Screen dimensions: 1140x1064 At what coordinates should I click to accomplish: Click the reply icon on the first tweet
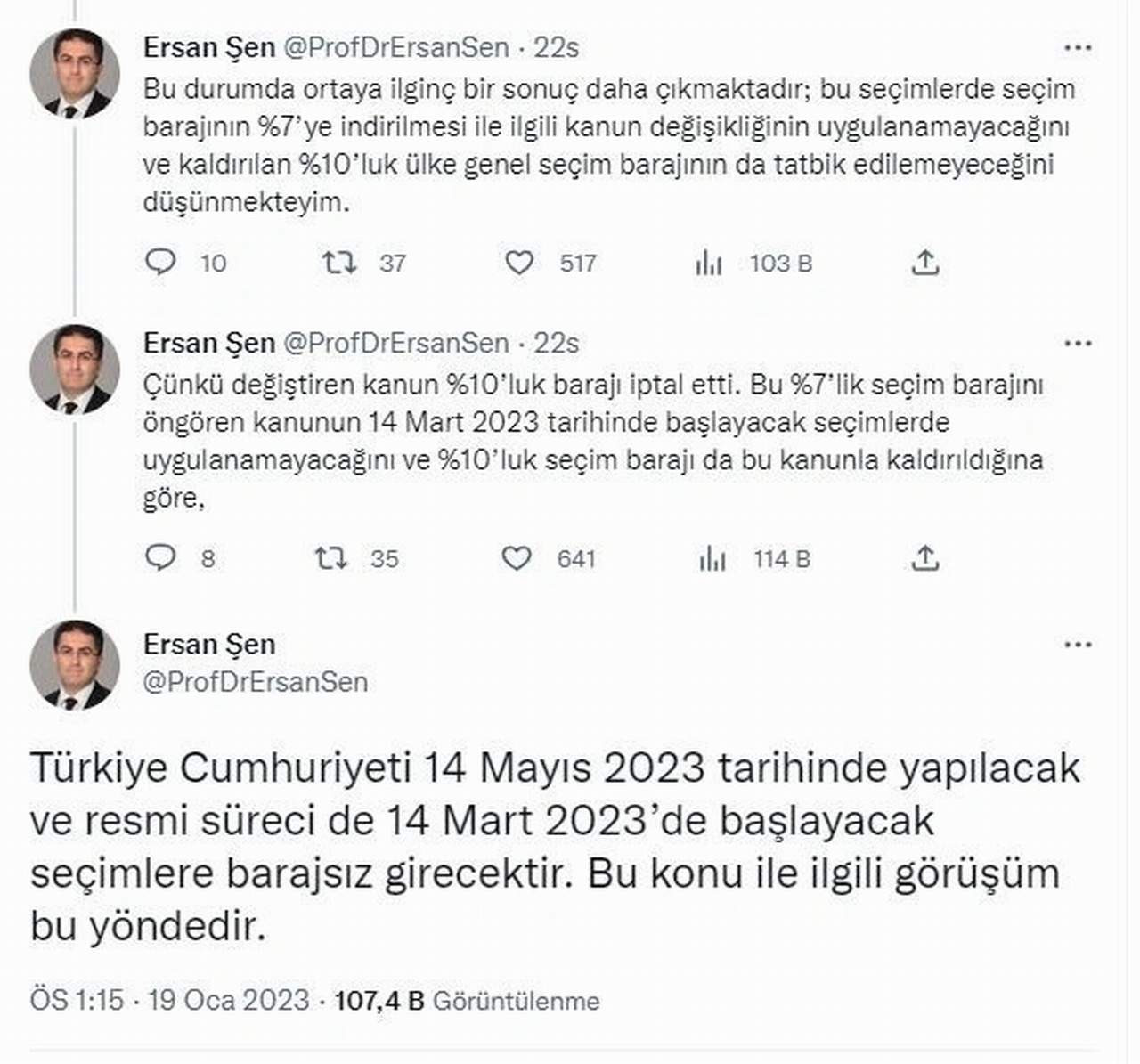(x=162, y=262)
